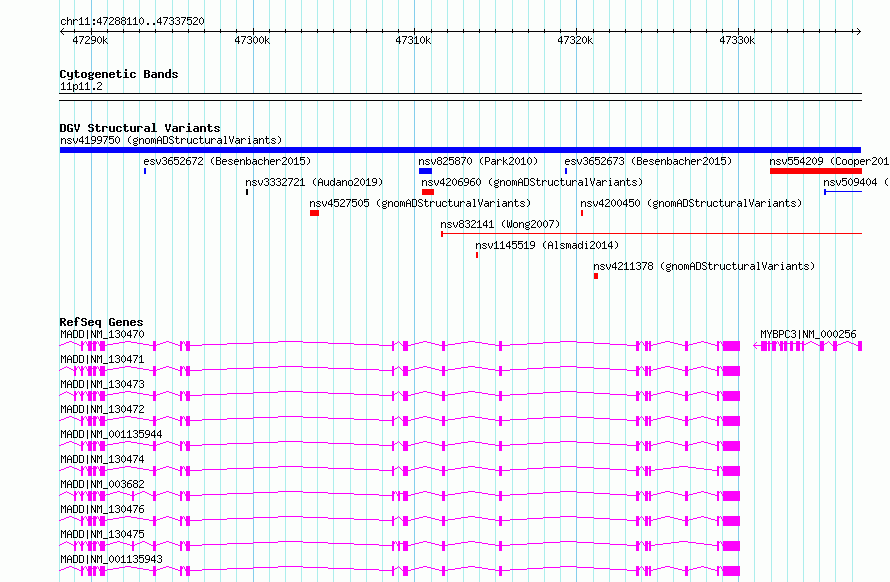Click the 47290k ruler tick label
The height and width of the screenshot is (582, 890).
[90, 40]
